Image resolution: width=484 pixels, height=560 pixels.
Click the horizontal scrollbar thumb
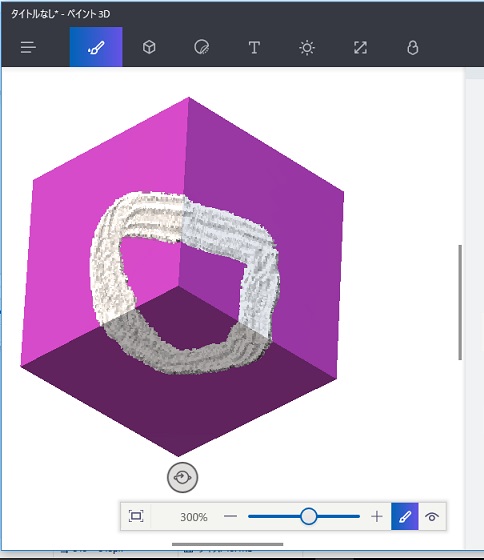click(228, 544)
